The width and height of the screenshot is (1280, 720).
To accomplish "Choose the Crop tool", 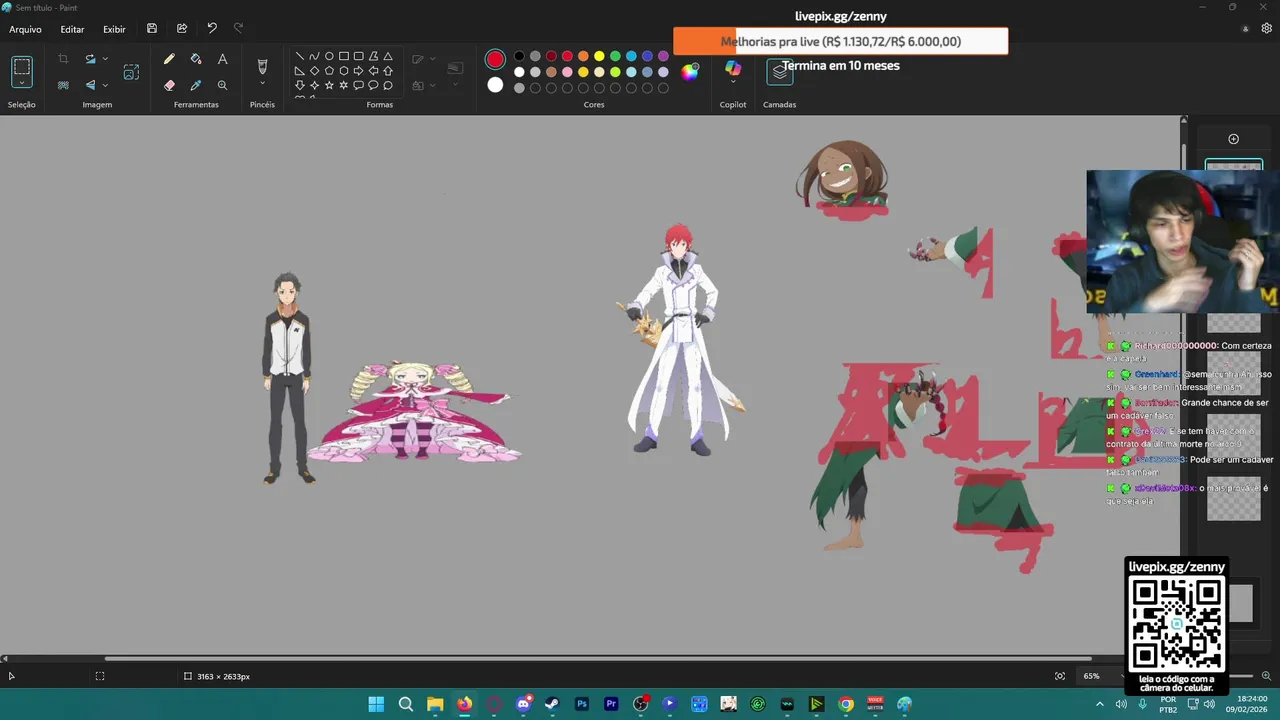I will (63, 59).
